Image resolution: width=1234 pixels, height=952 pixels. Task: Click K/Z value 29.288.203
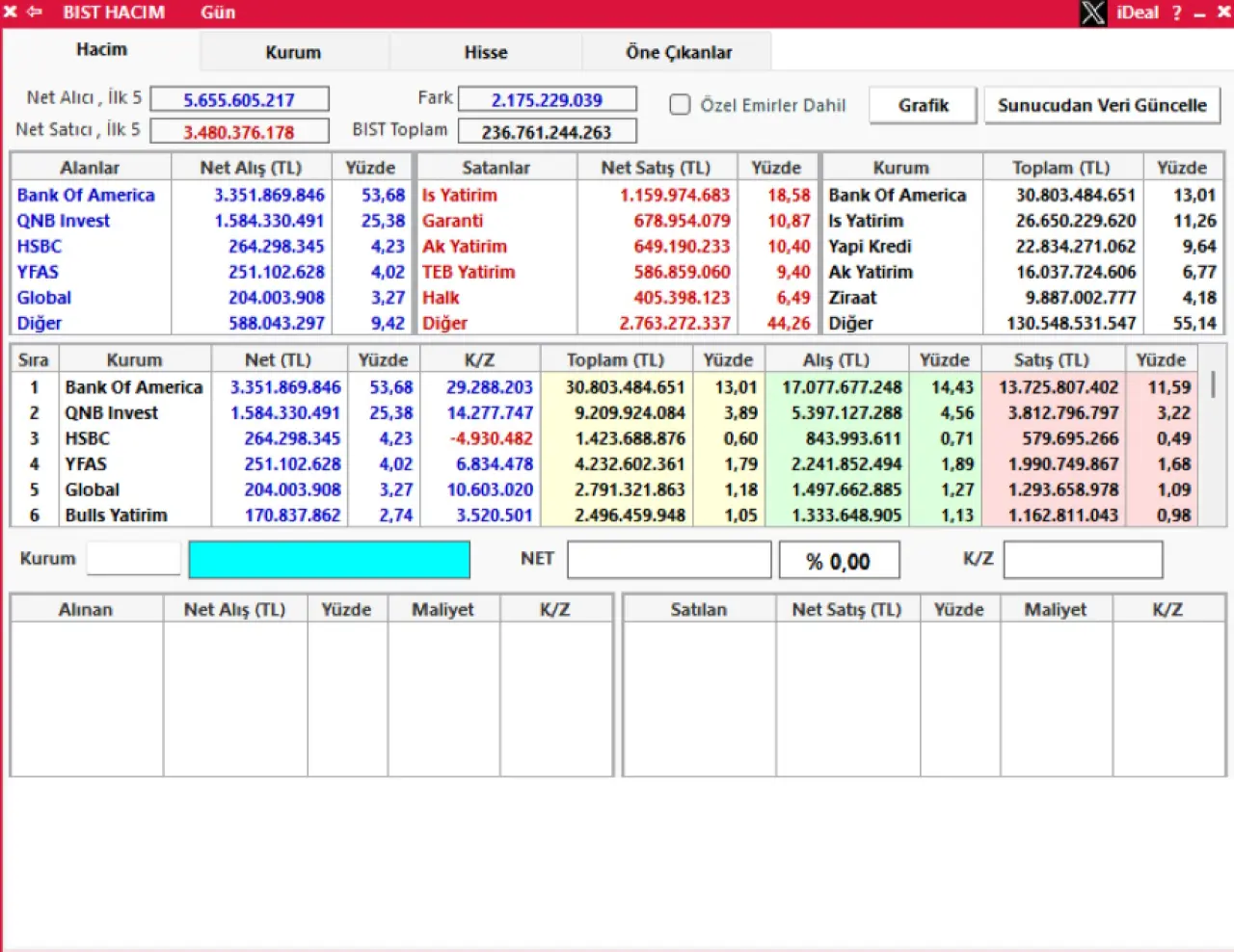click(x=489, y=387)
